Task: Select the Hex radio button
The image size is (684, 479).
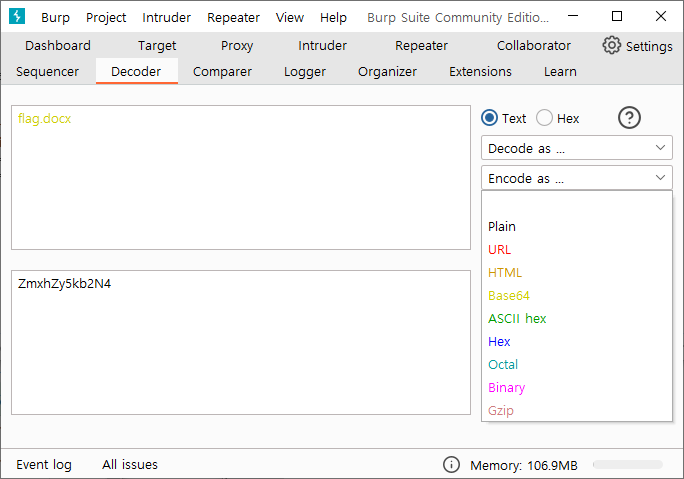Action: point(544,118)
